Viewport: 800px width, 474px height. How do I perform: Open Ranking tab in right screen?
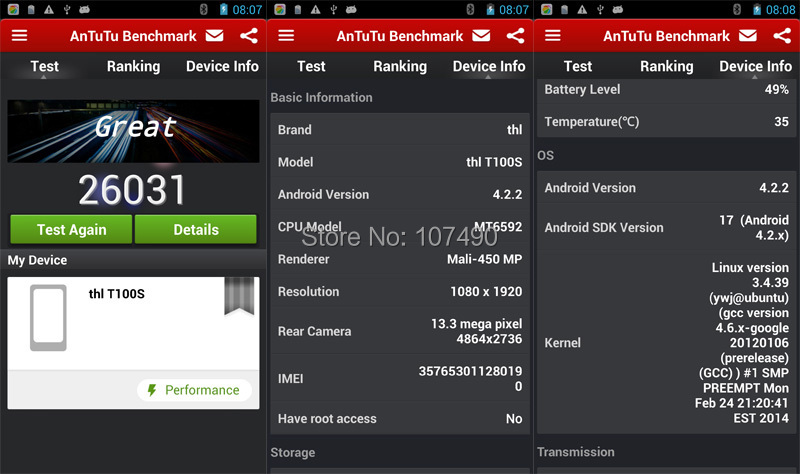click(667, 66)
